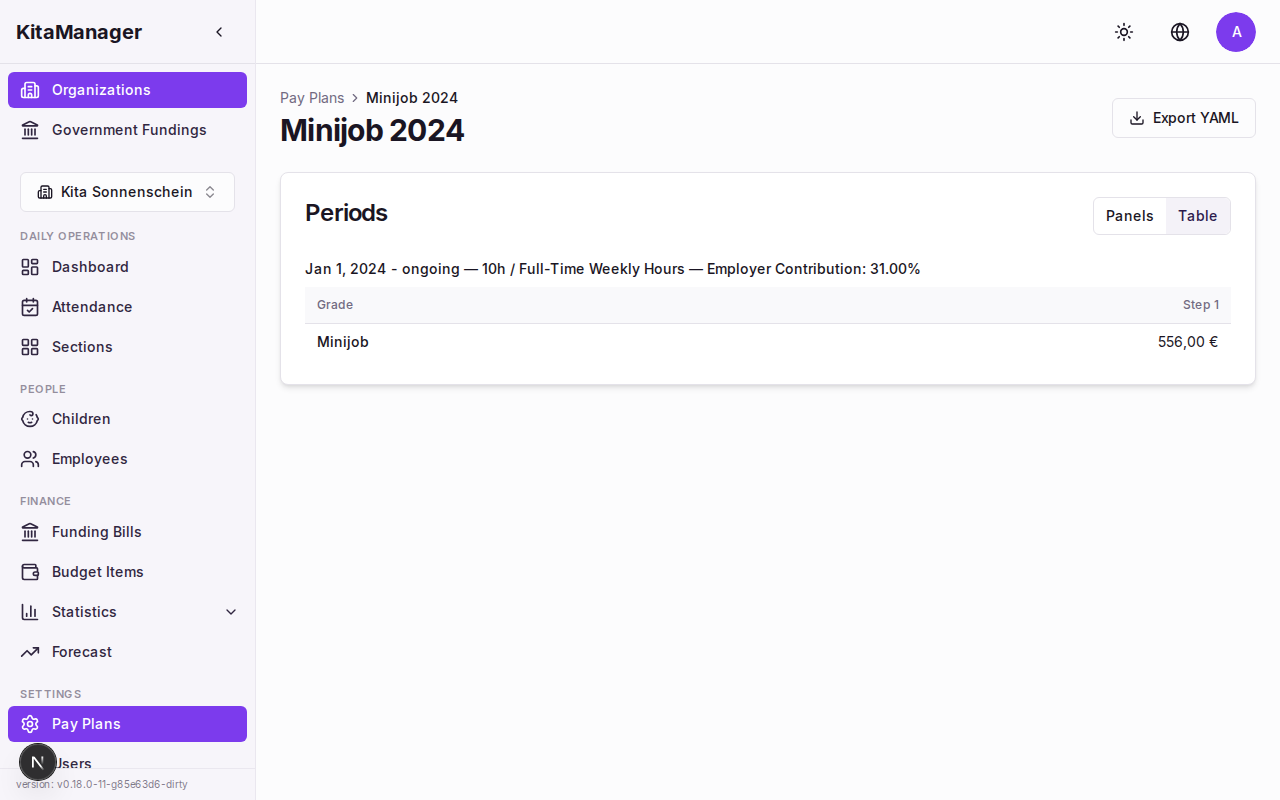This screenshot has height=800, width=1280.
Task: Switch periods view to Panels
Action: [x=1129, y=216]
